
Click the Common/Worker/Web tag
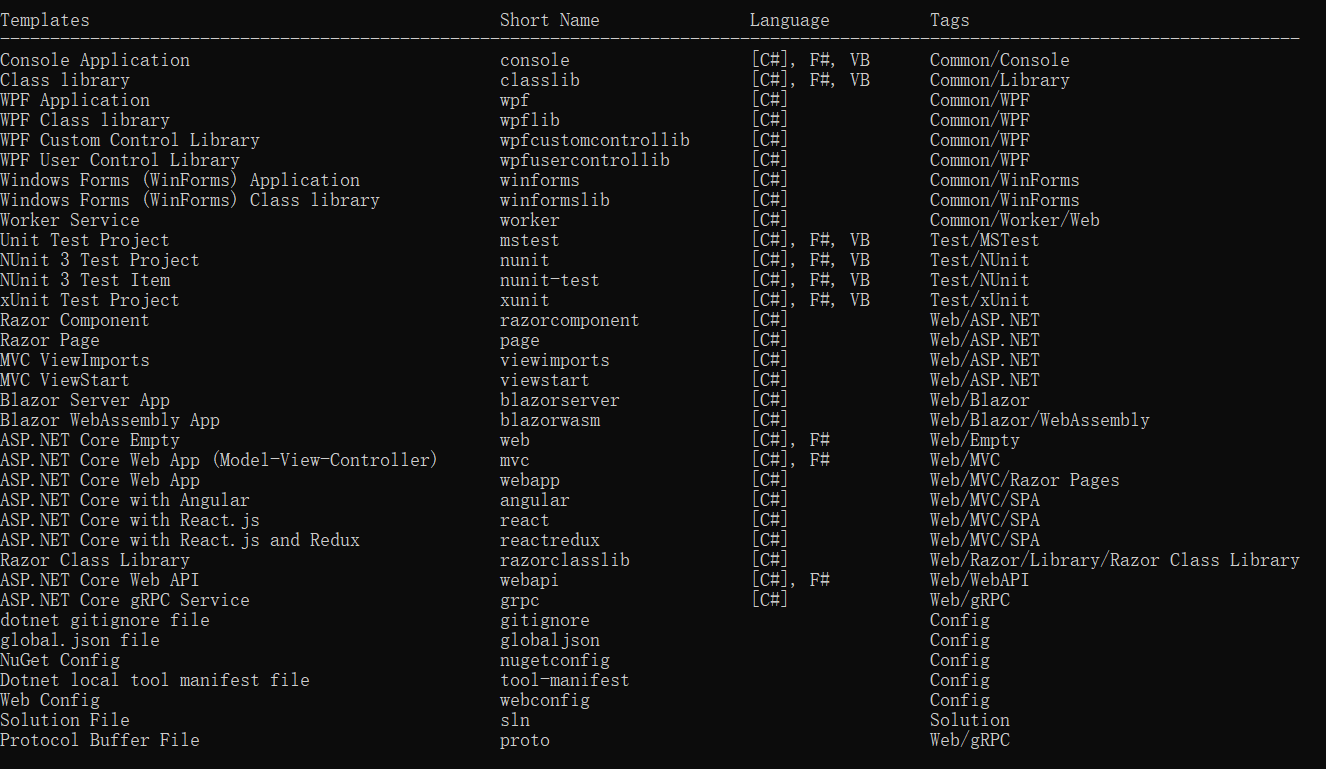(x=1014, y=220)
